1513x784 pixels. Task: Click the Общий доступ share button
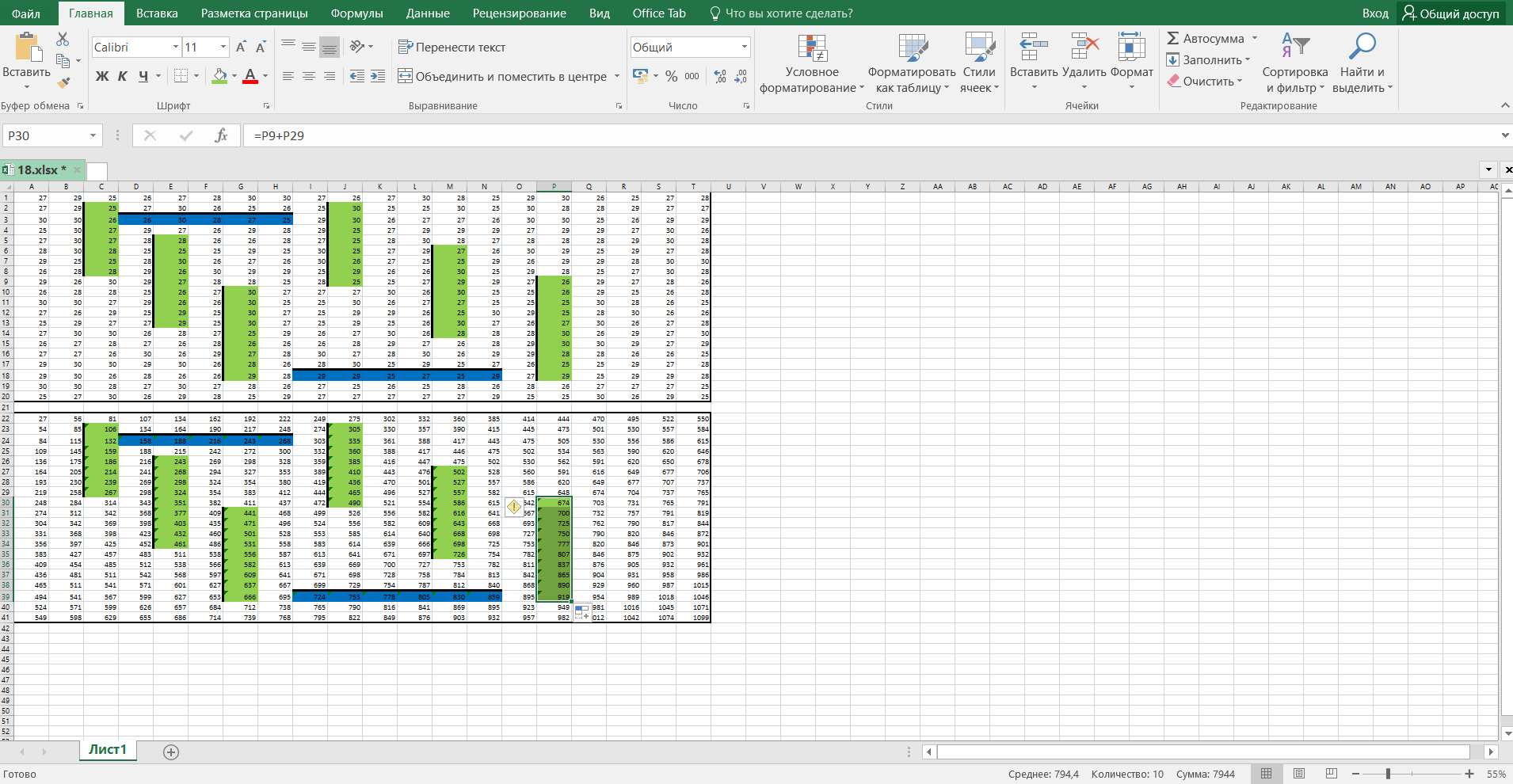1451,13
